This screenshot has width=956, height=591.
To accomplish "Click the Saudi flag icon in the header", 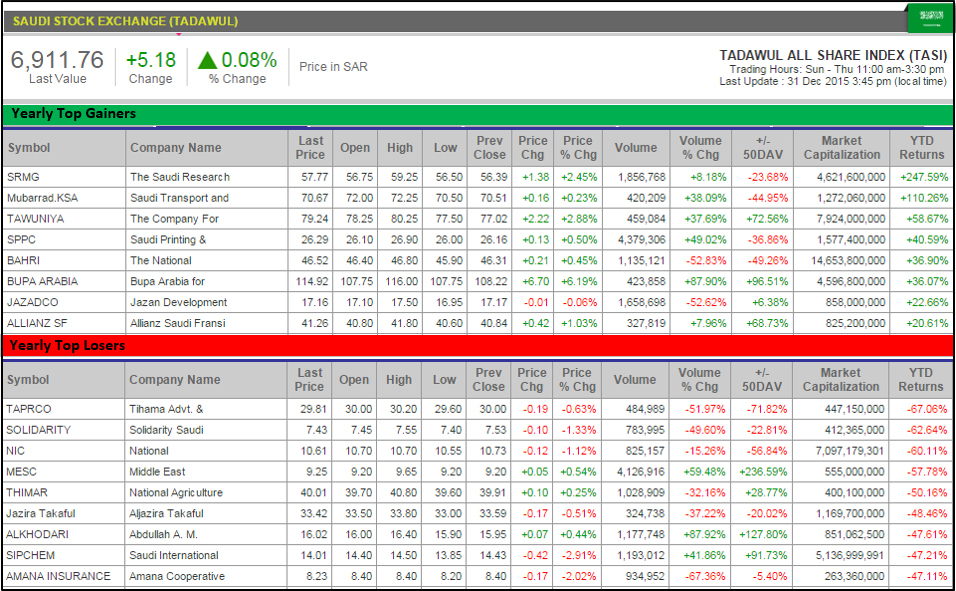I will (x=930, y=17).
